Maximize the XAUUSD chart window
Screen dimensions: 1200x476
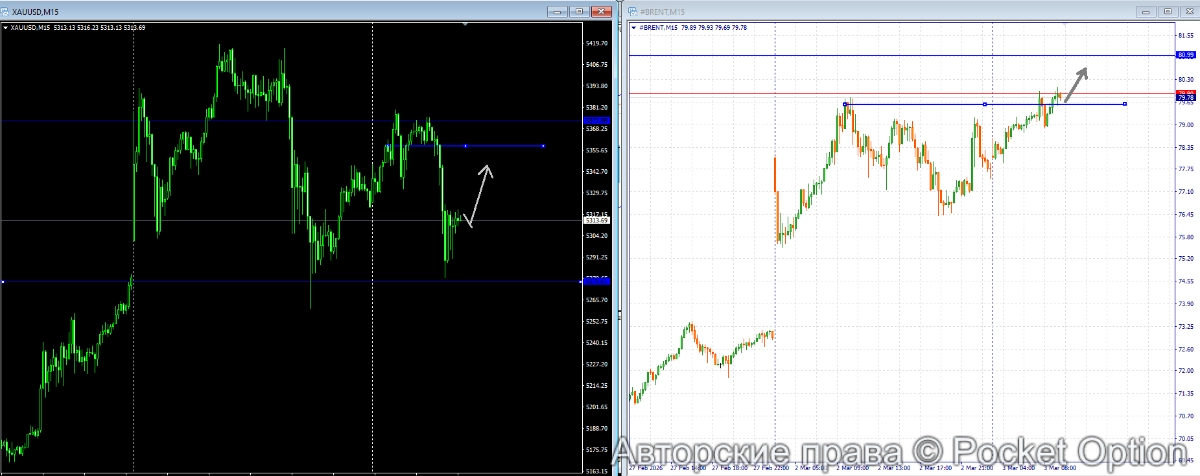(579, 11)
